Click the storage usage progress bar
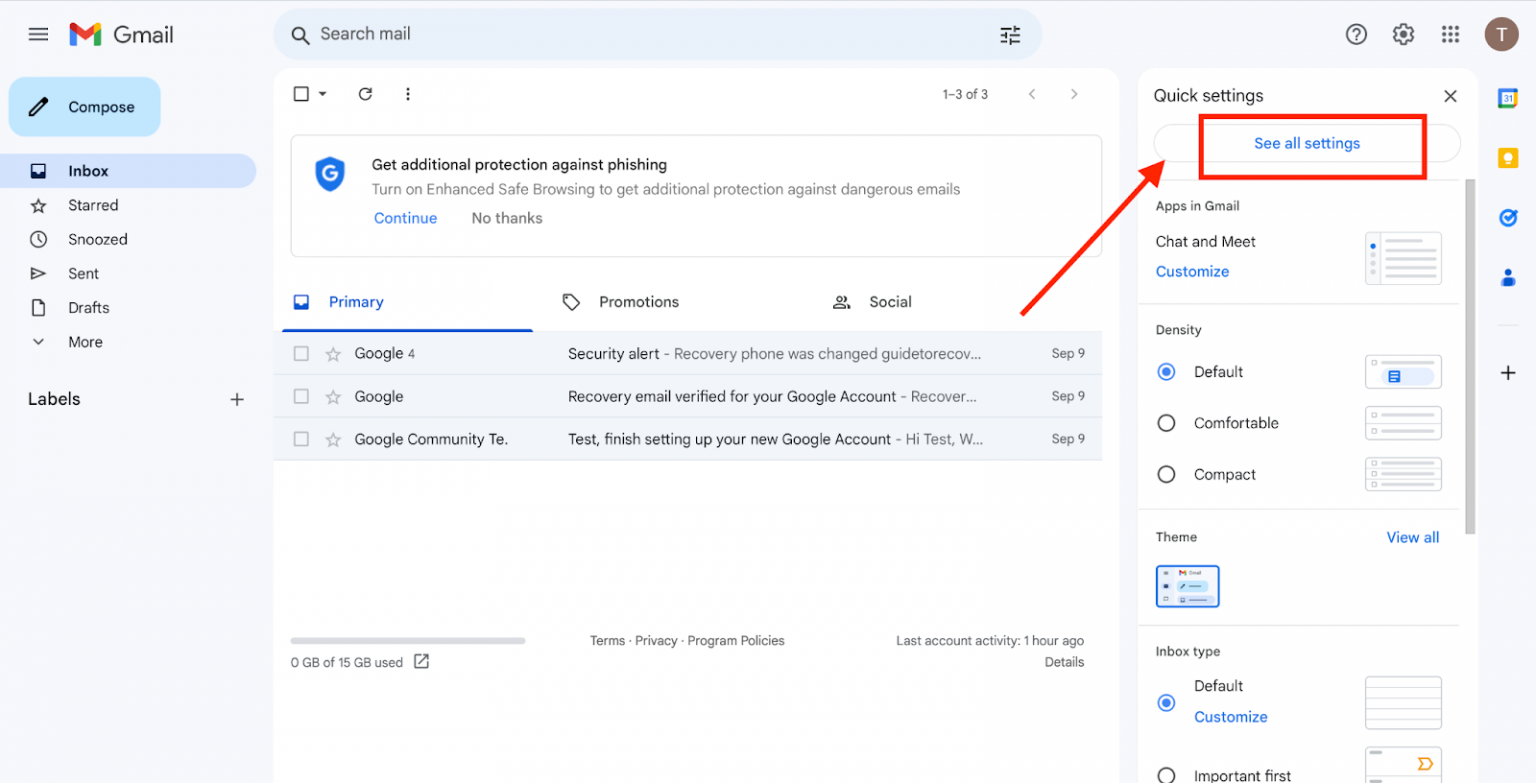This screenshot has width=1536, height=783. coord(407,641)
